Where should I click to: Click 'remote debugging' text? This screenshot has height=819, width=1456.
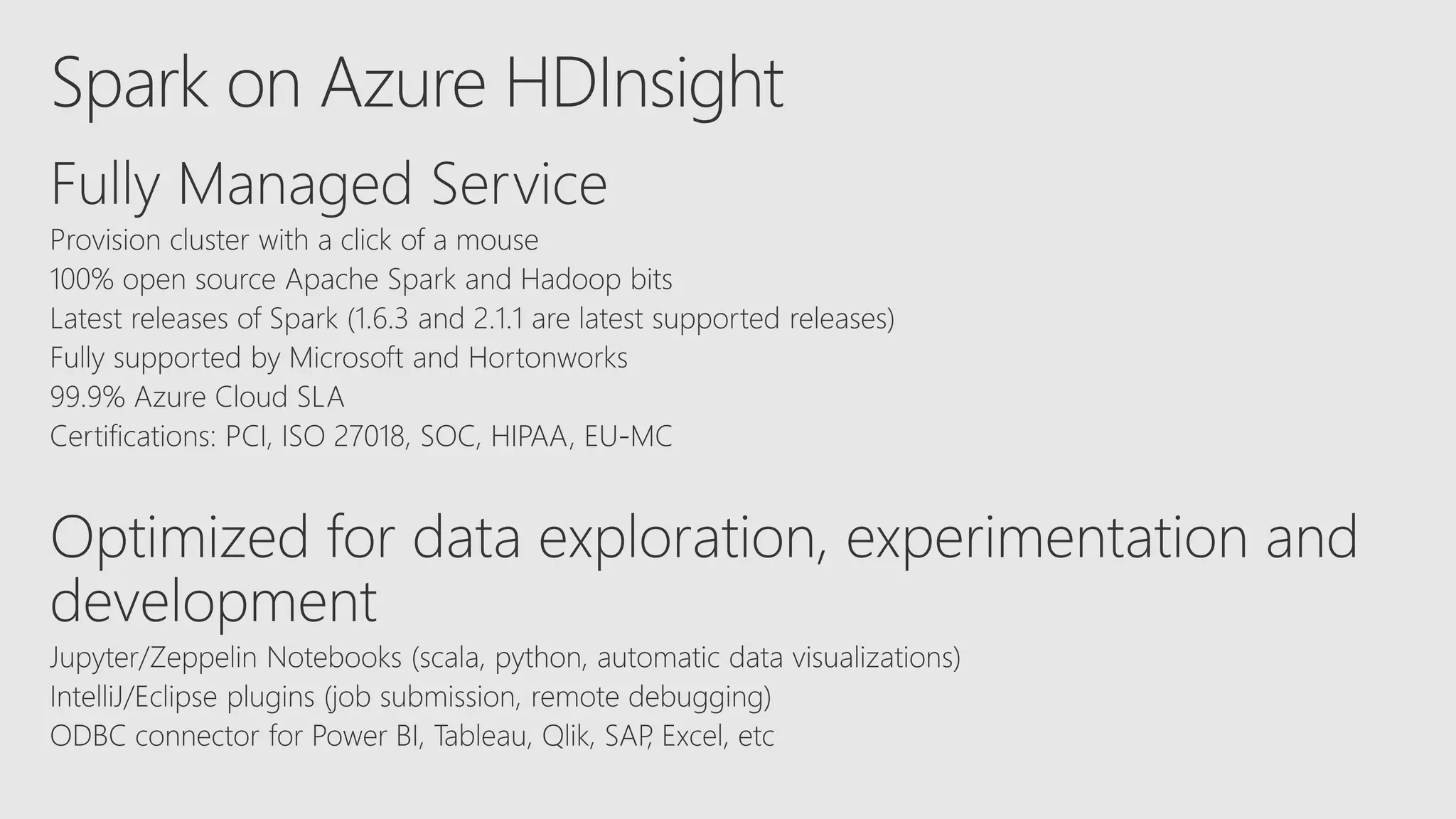pyautogui.click(x=651, y=697)
